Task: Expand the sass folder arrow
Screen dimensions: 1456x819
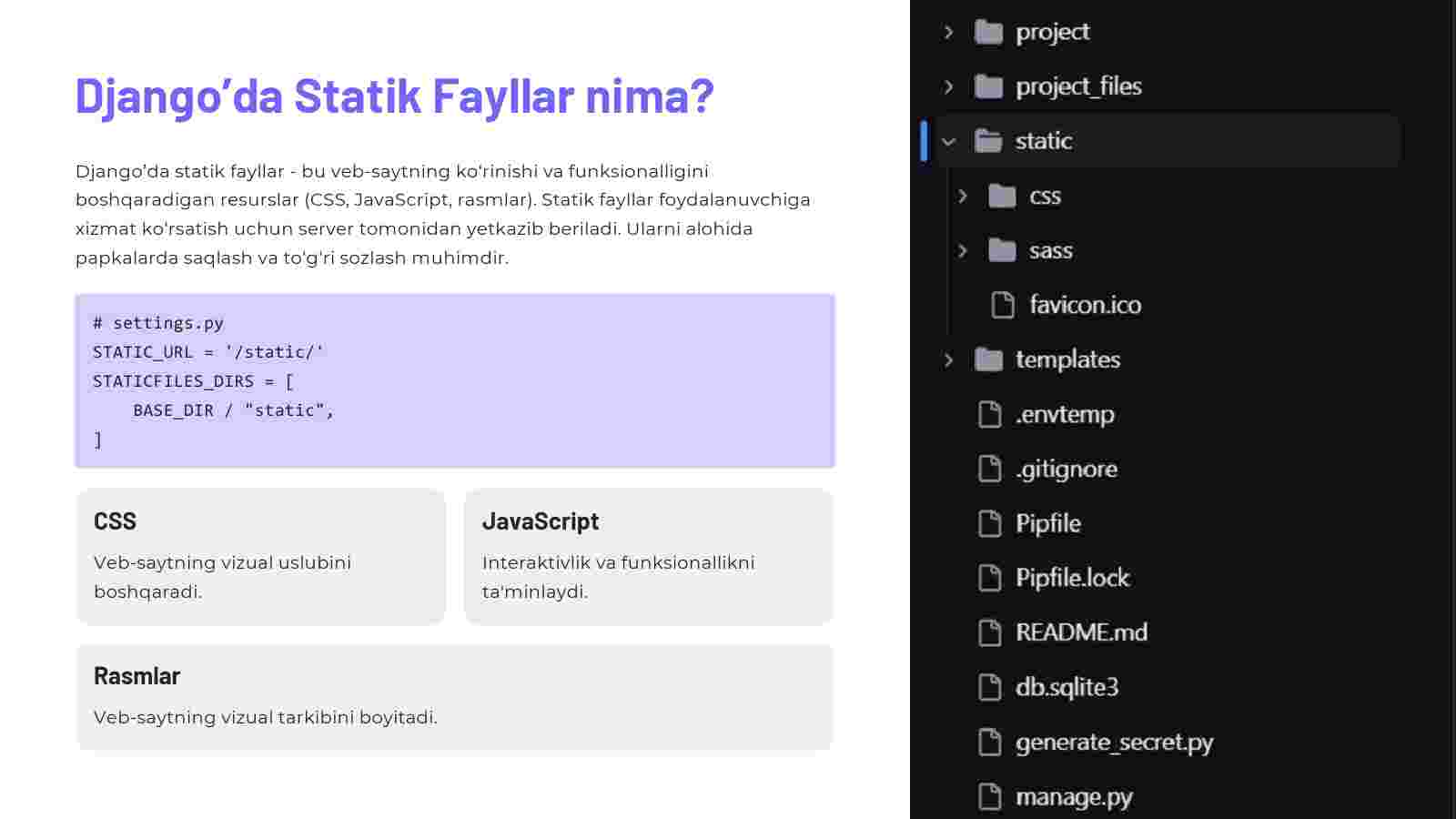Action: 963,250
